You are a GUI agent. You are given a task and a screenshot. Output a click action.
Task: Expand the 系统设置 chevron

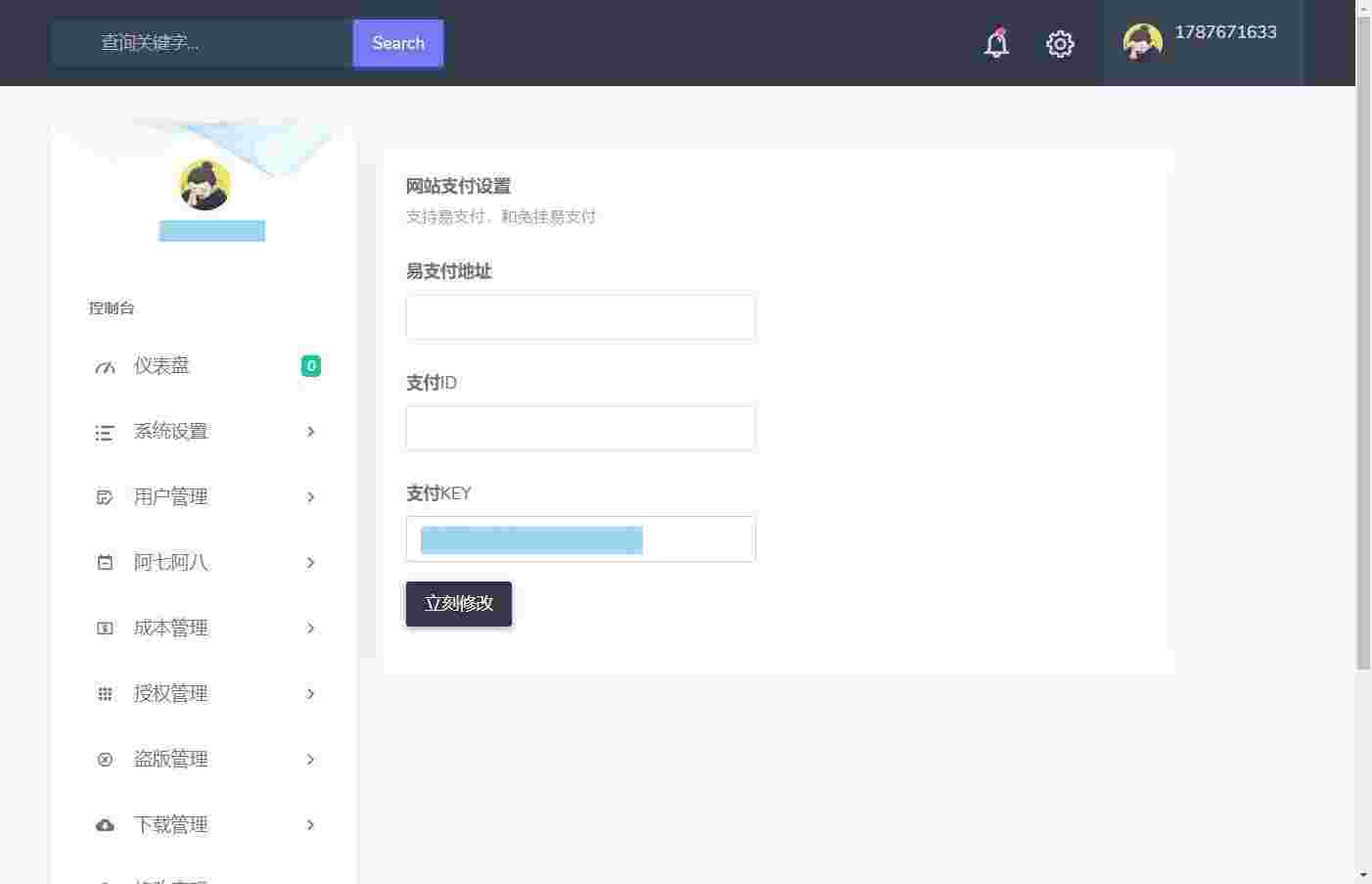pyautogui.click(x=310, y=432)
